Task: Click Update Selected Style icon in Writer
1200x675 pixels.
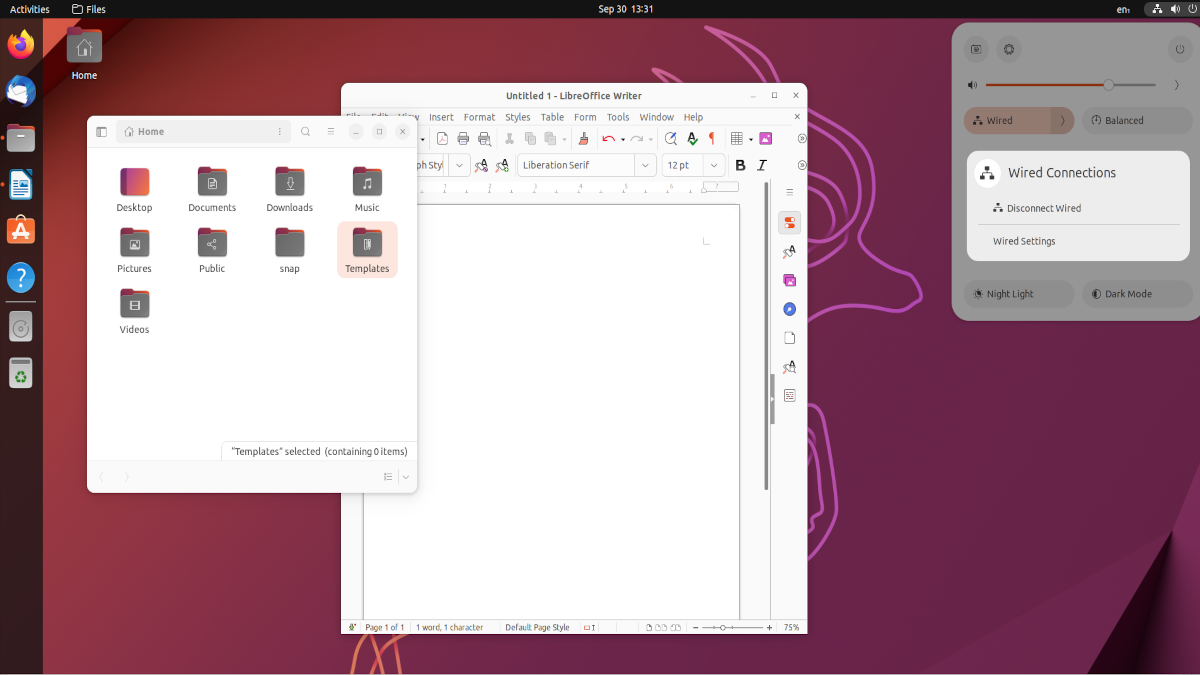Action: [482, 165]
